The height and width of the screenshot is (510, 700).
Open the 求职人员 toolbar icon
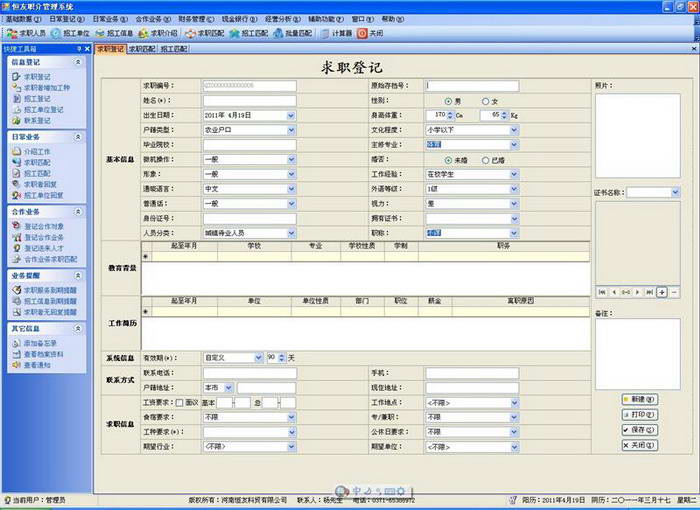[x=26, y=33]
